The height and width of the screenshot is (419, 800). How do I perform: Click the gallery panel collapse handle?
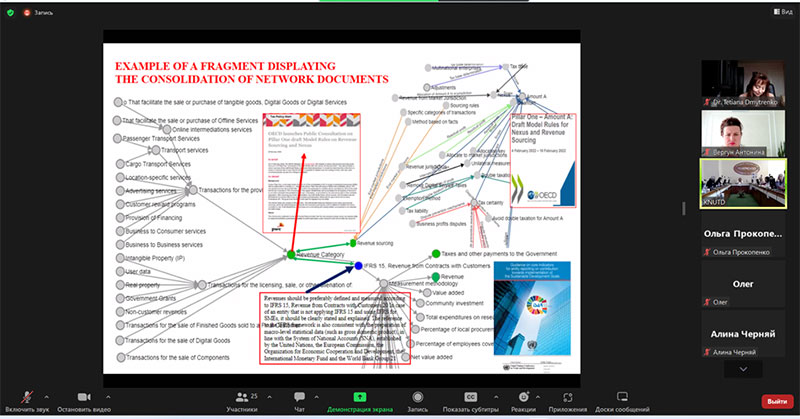click(684, 208)
